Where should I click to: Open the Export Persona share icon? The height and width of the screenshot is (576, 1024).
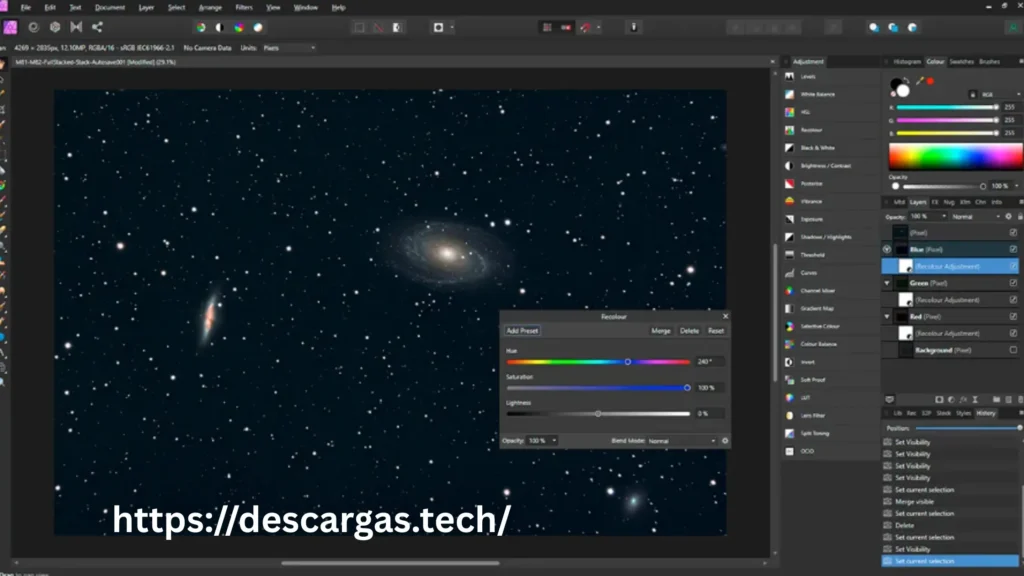point(97,27)
